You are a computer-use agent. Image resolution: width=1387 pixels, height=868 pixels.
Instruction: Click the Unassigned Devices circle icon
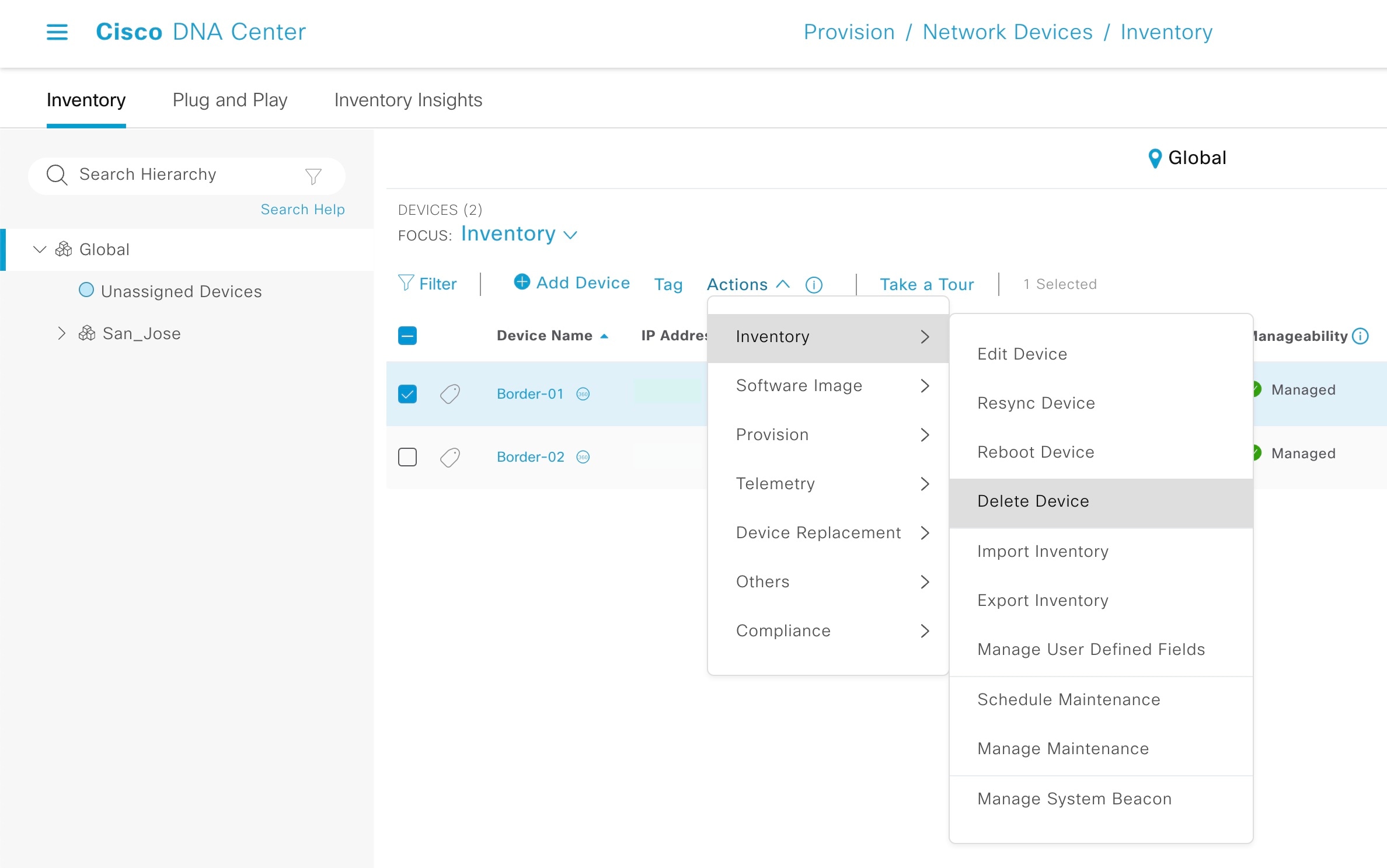tap(86, 290)
